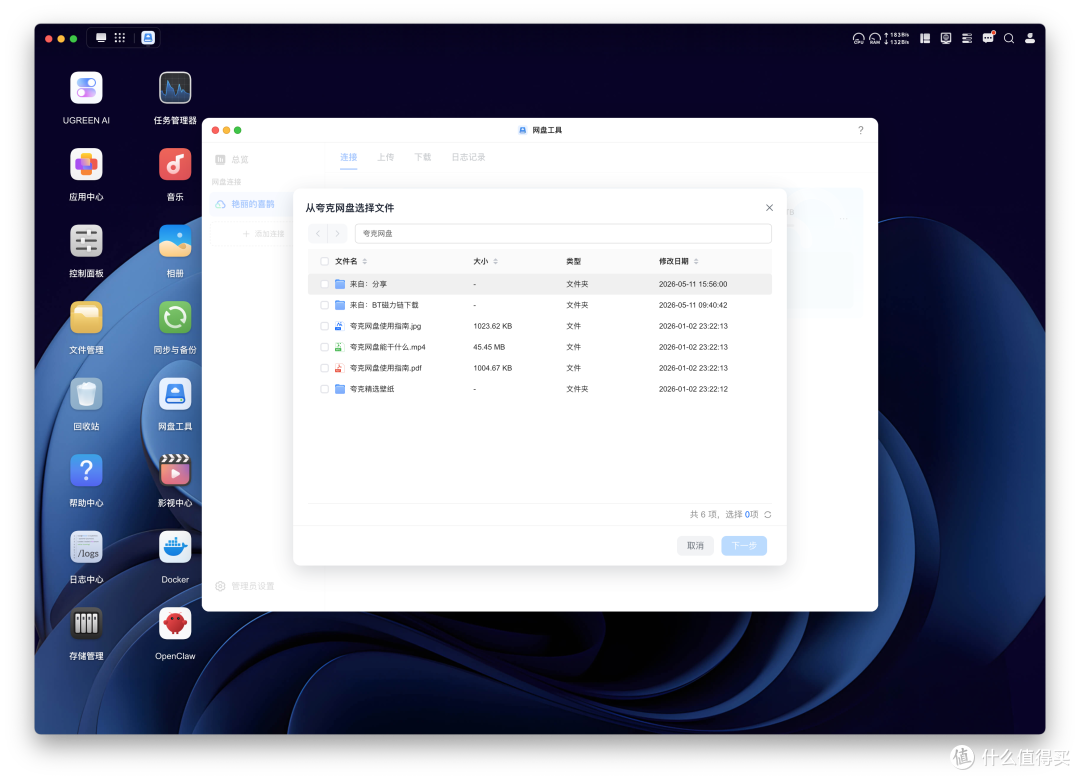Check the box for 来自：BT磁力链下载 folder

coord(324,305)
